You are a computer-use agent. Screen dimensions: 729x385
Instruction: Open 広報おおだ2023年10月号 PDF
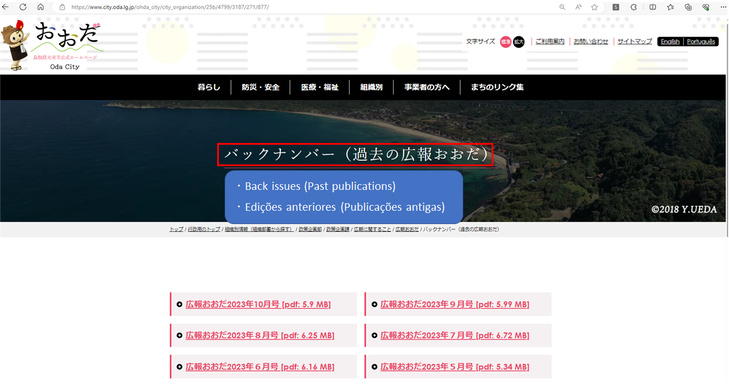258,304
